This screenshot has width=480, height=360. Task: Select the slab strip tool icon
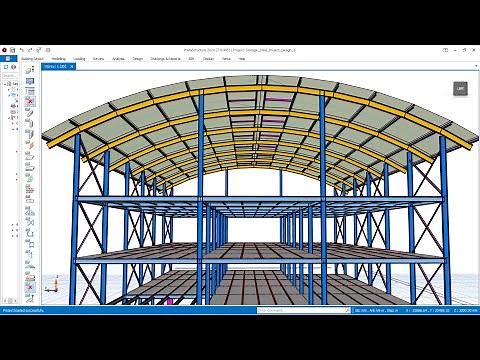click(30, 167)
